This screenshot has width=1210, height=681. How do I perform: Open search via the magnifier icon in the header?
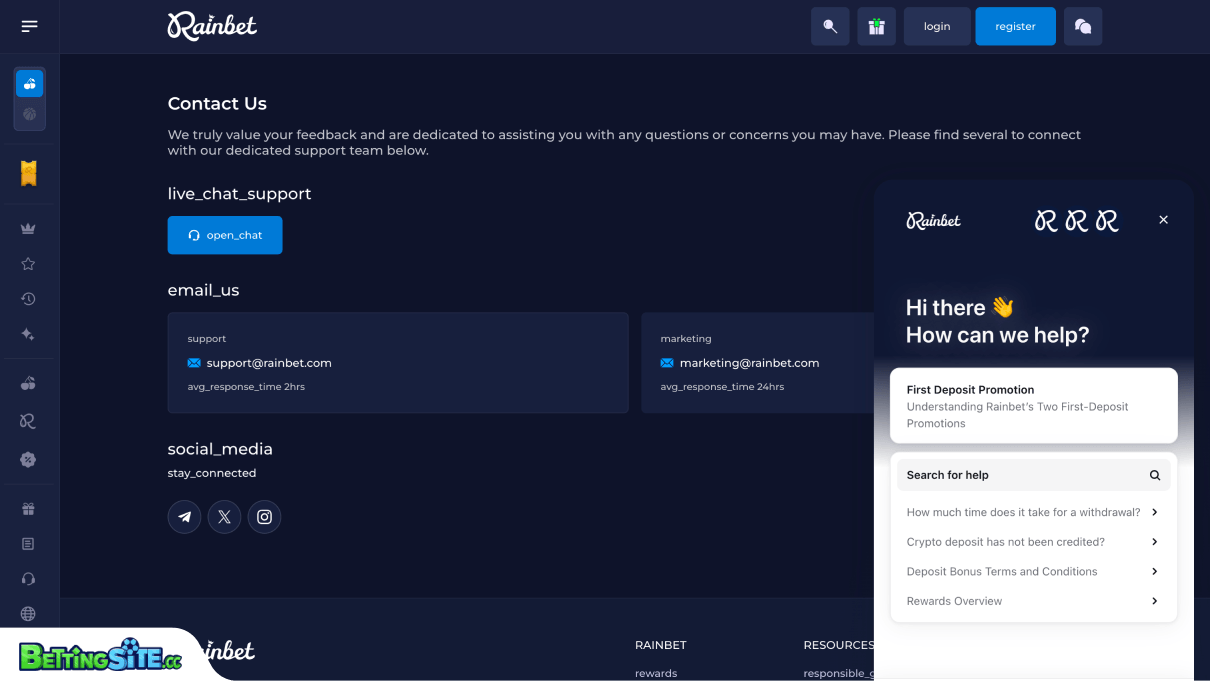pyautogui.click(x=830, y=26)
